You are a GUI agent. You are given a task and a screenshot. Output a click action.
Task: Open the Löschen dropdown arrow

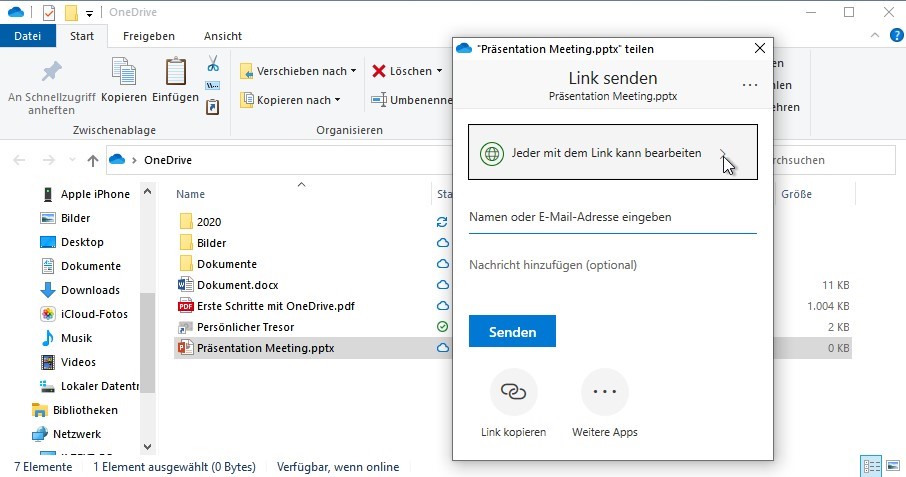click(439, 71)
